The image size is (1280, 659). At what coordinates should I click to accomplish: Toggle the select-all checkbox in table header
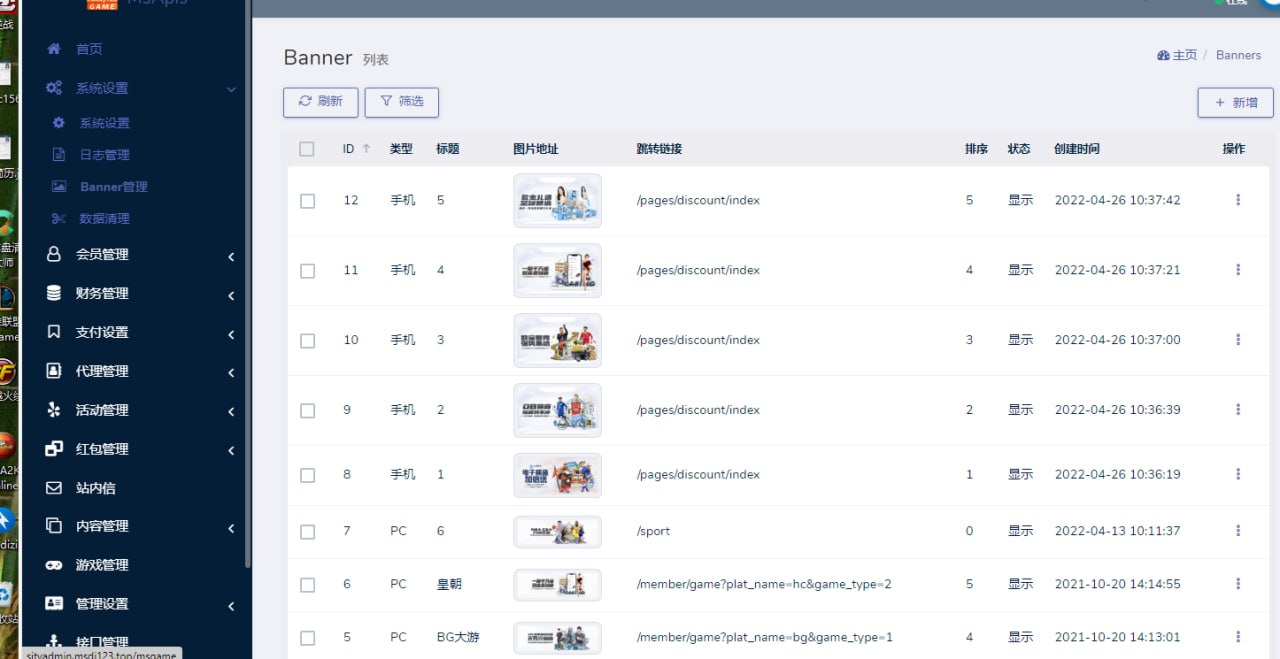point(307,149)
